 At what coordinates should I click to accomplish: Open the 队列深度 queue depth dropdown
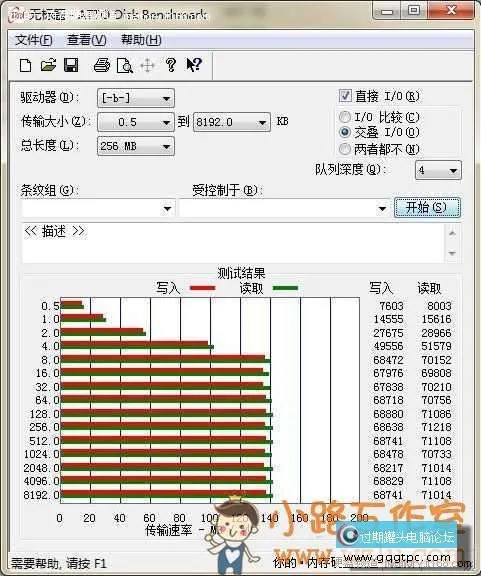(438, 170)
